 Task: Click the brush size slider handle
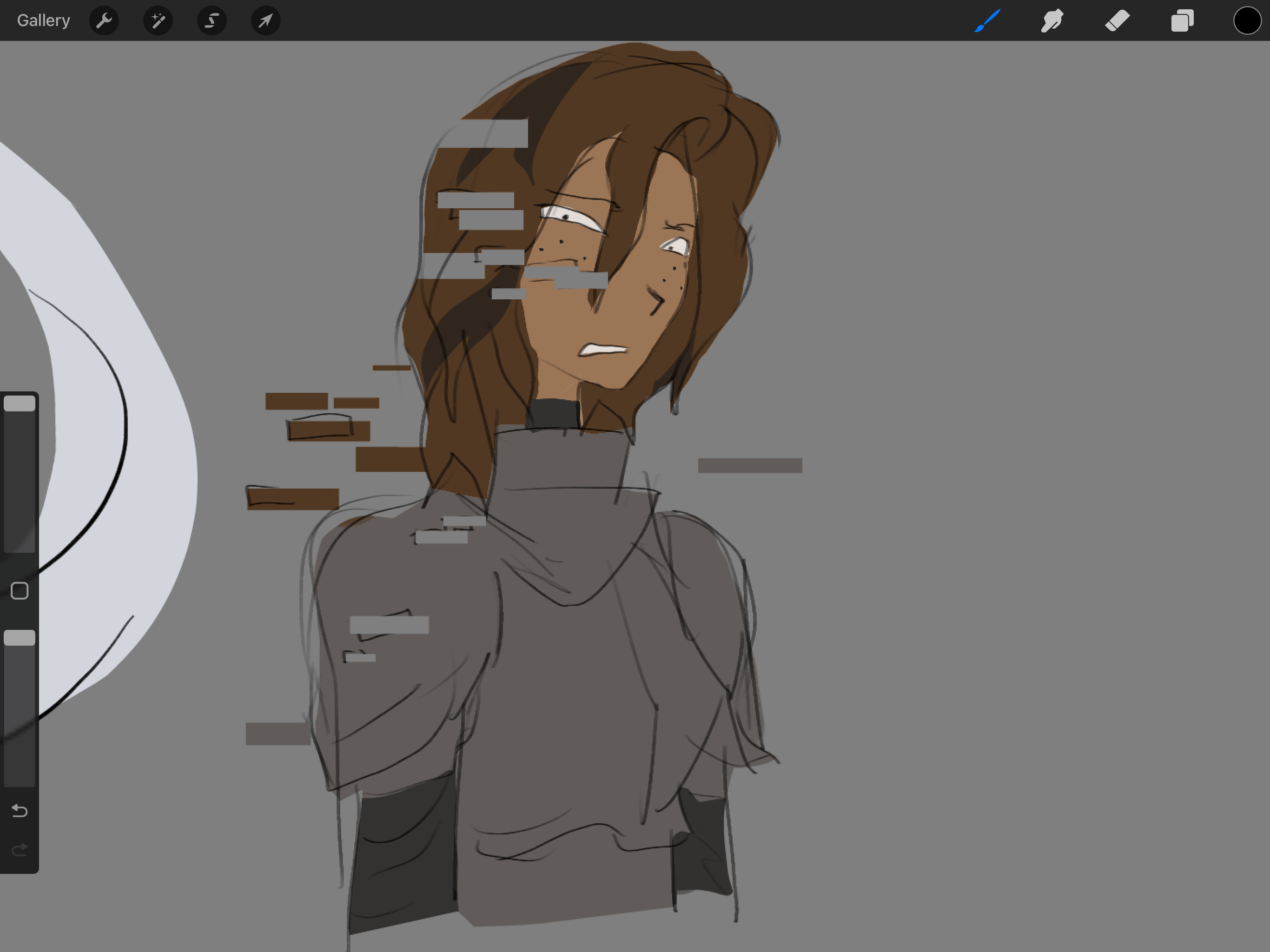20,403
